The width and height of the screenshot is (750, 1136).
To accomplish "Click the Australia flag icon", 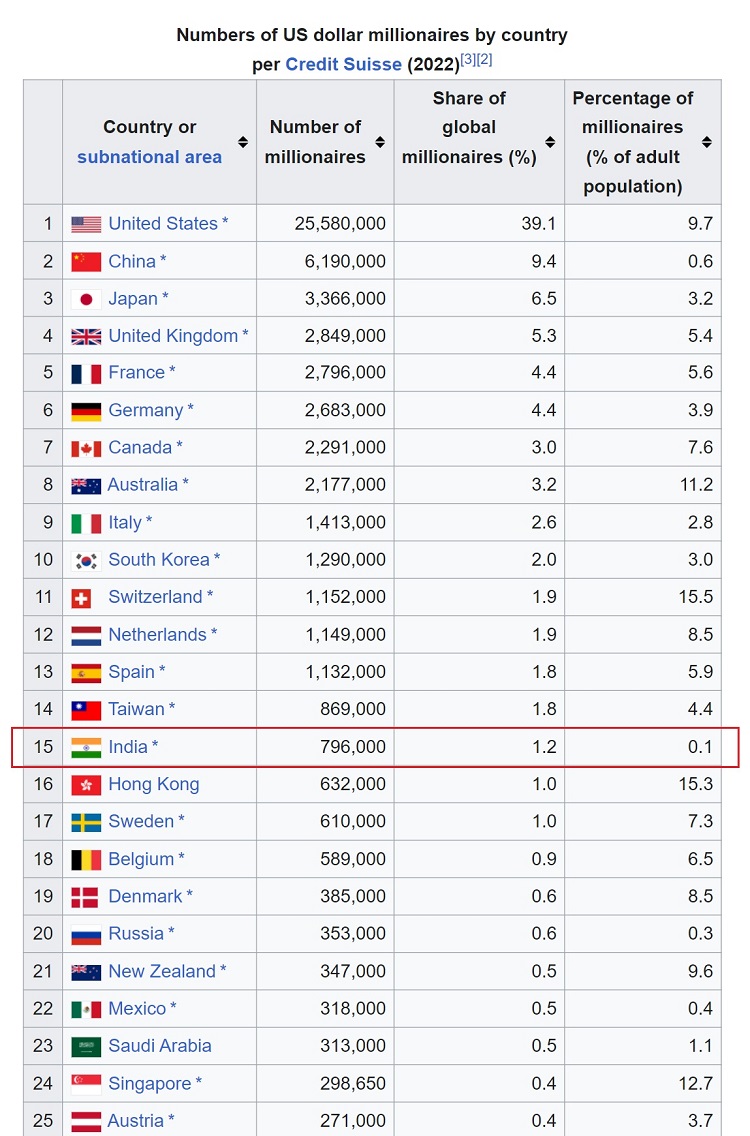I will (x=86, y=486).
